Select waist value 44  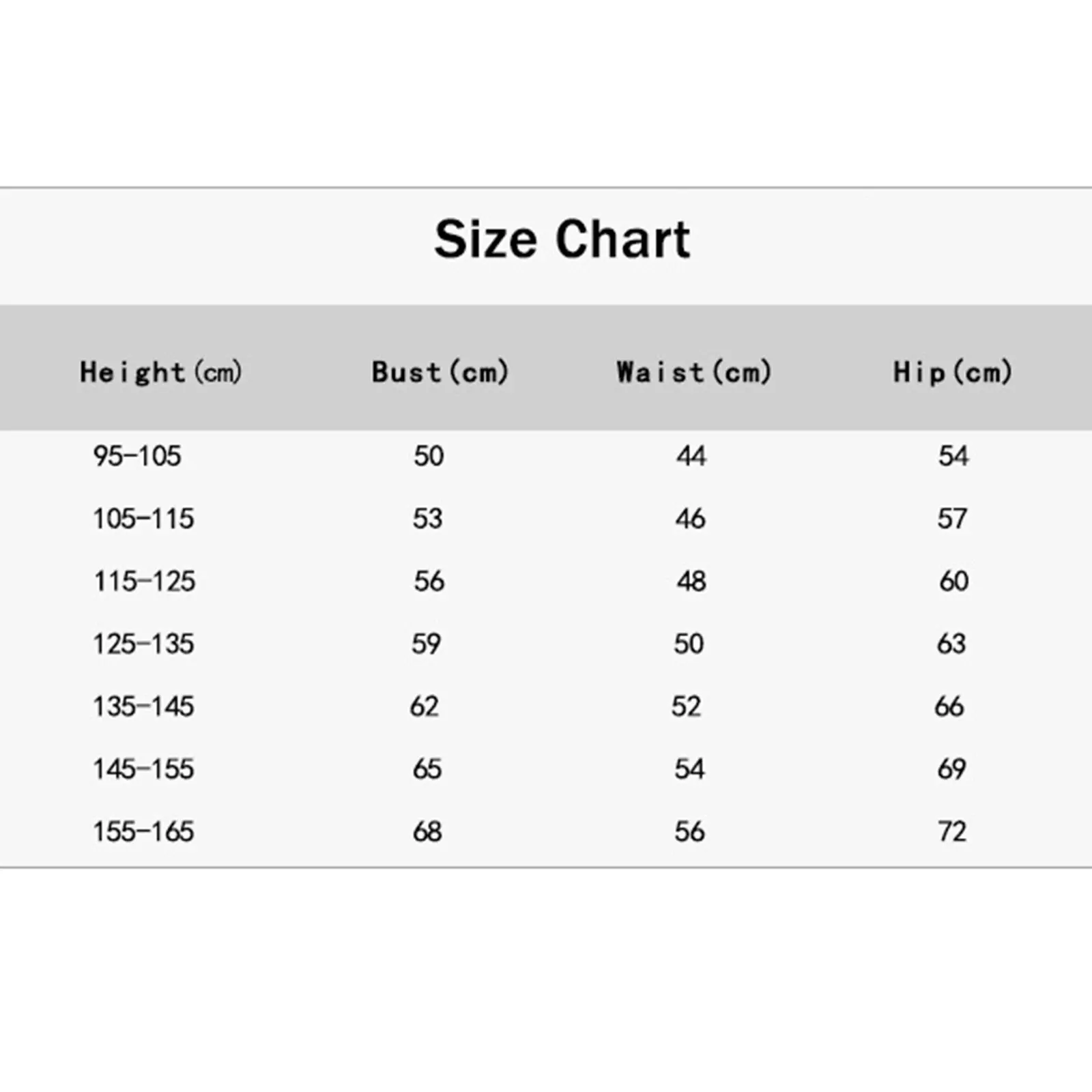pos(691,456)
